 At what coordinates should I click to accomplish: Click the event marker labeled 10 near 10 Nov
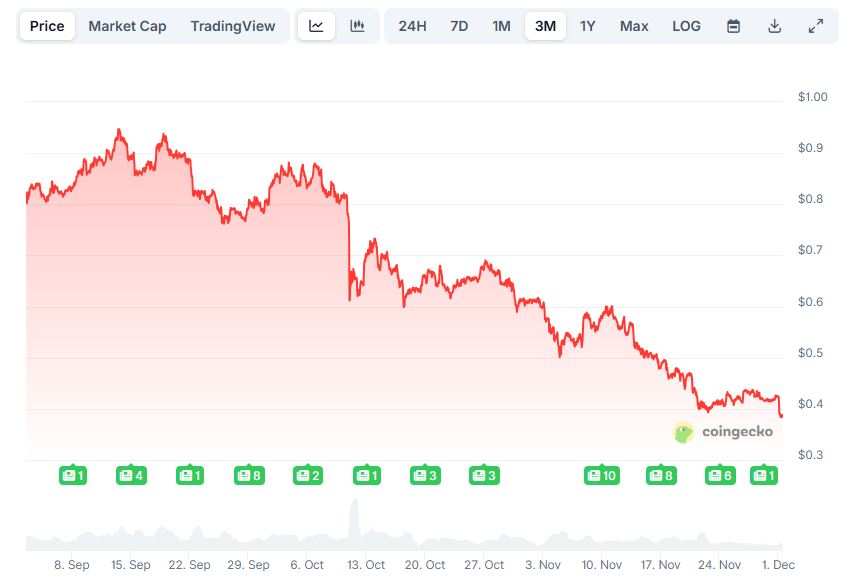click(x=601, y=475)
